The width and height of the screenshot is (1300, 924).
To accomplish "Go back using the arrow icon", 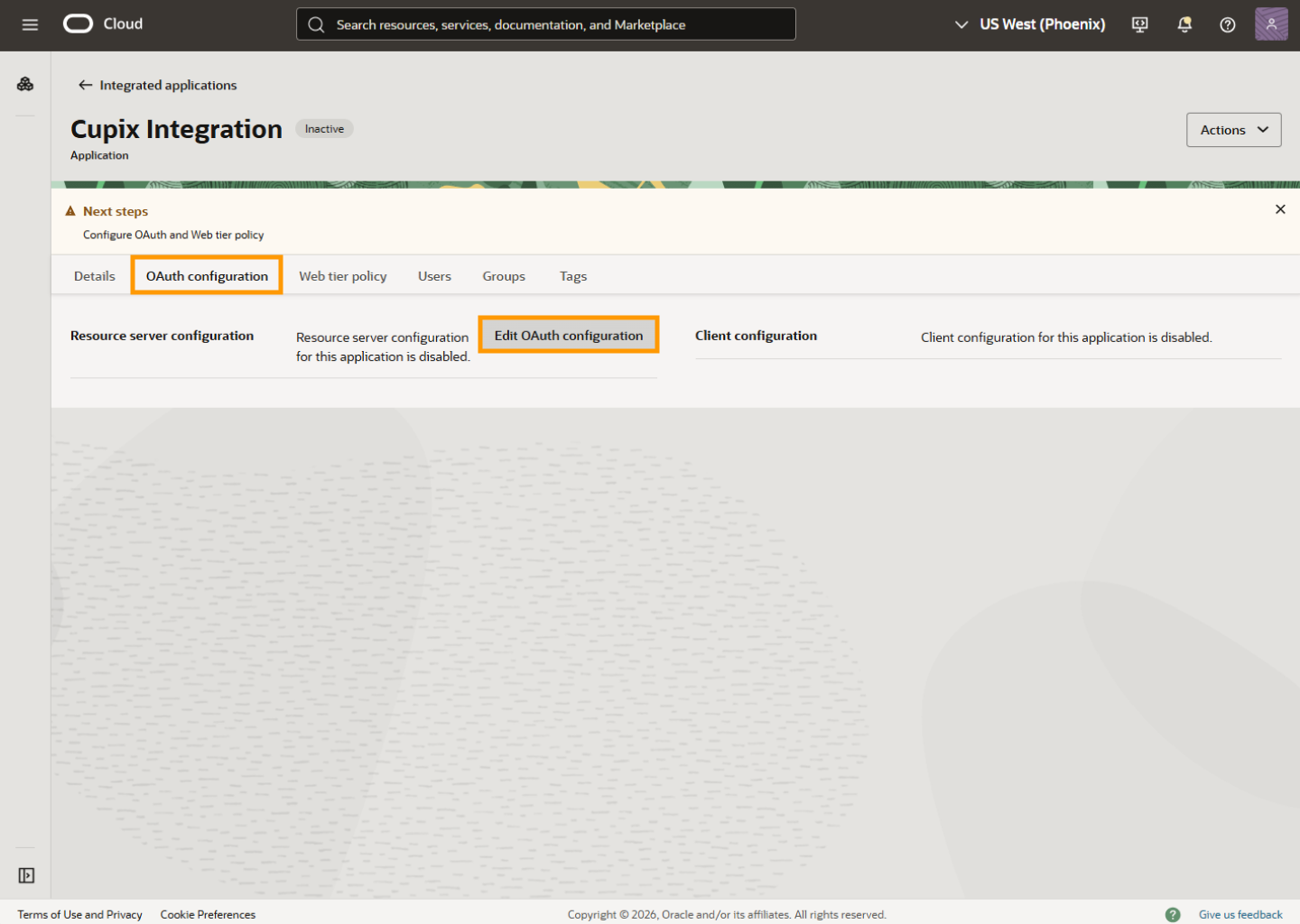I will click(x=86, y=85).
